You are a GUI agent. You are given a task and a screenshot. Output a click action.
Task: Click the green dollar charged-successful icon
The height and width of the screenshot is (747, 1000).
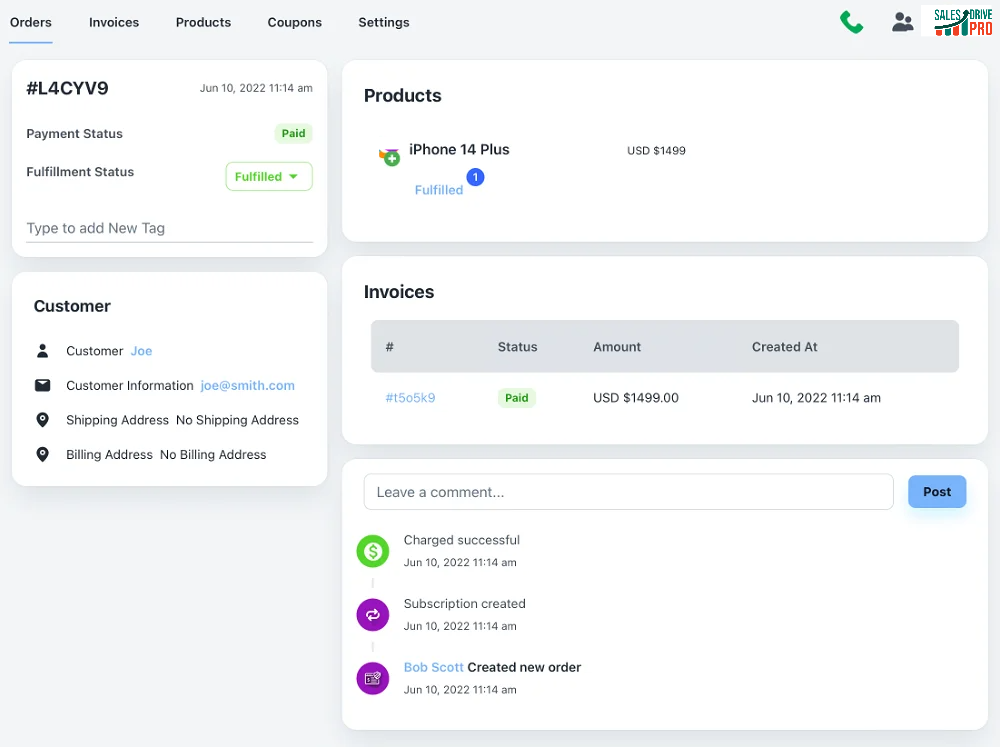pyautogui.click(x=373, y=551)
